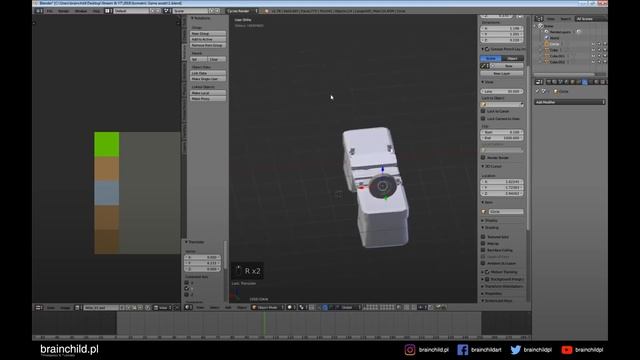Click the New Layer grease pencil button
640x360 pixels.
pos(502,73)
